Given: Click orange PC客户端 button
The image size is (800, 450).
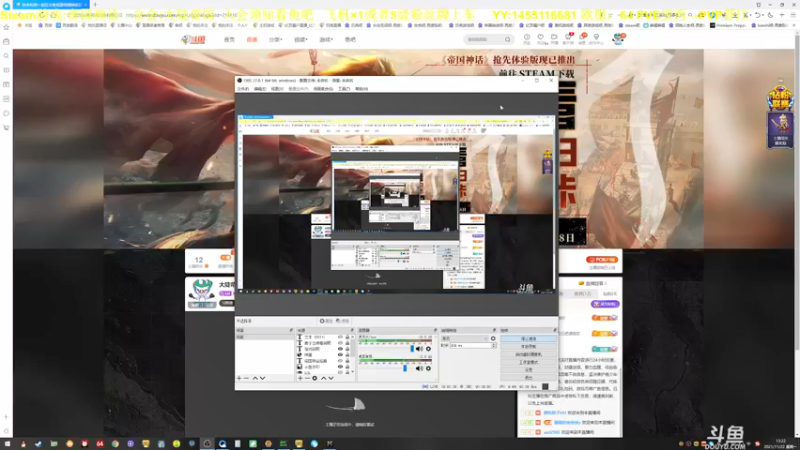Looking at the screenshot, I should click(602, 260).
